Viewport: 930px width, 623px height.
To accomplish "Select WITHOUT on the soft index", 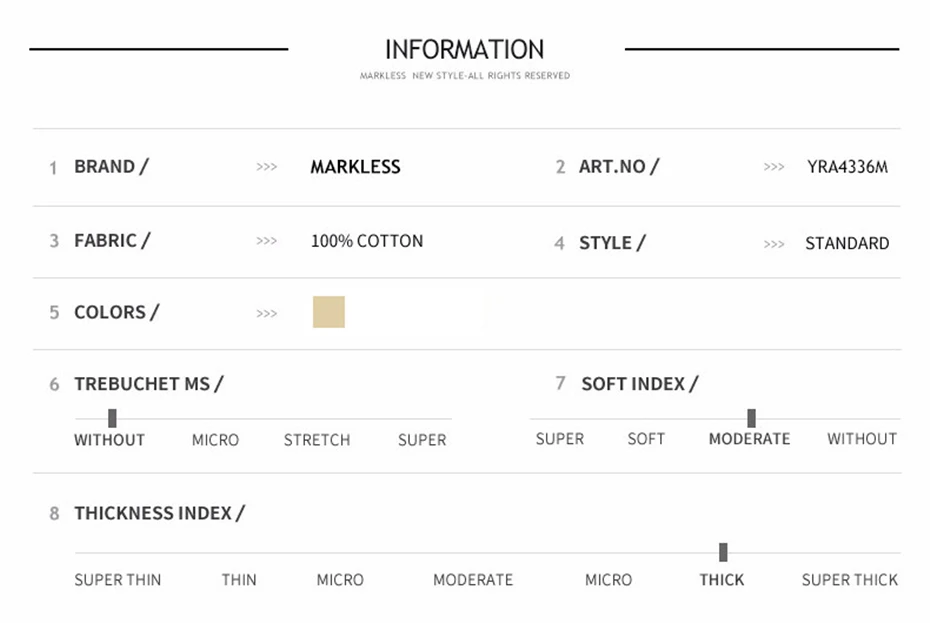I will [862, 439].
